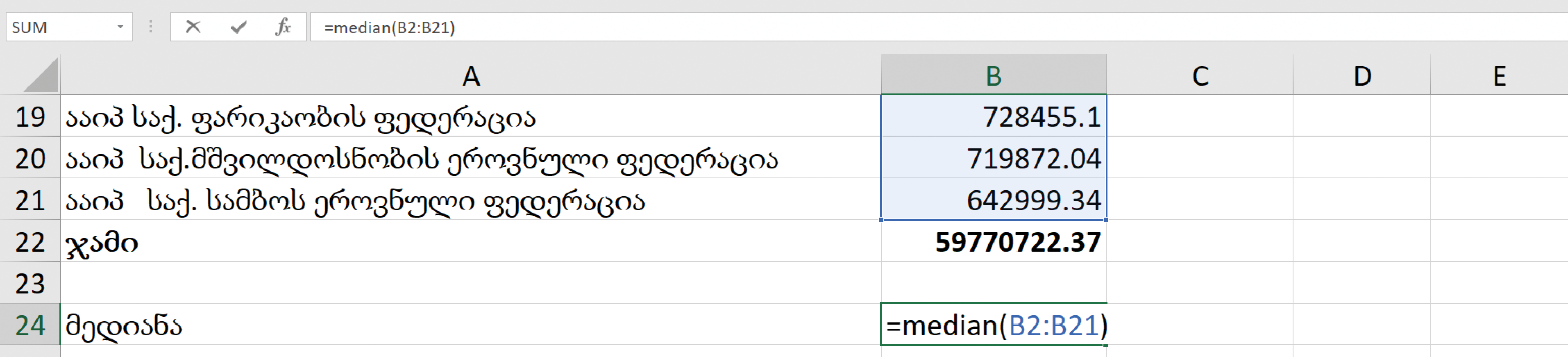Click the total cell 59770722.37
Screen dimensions: 1568x357
[x=994, y=242]
